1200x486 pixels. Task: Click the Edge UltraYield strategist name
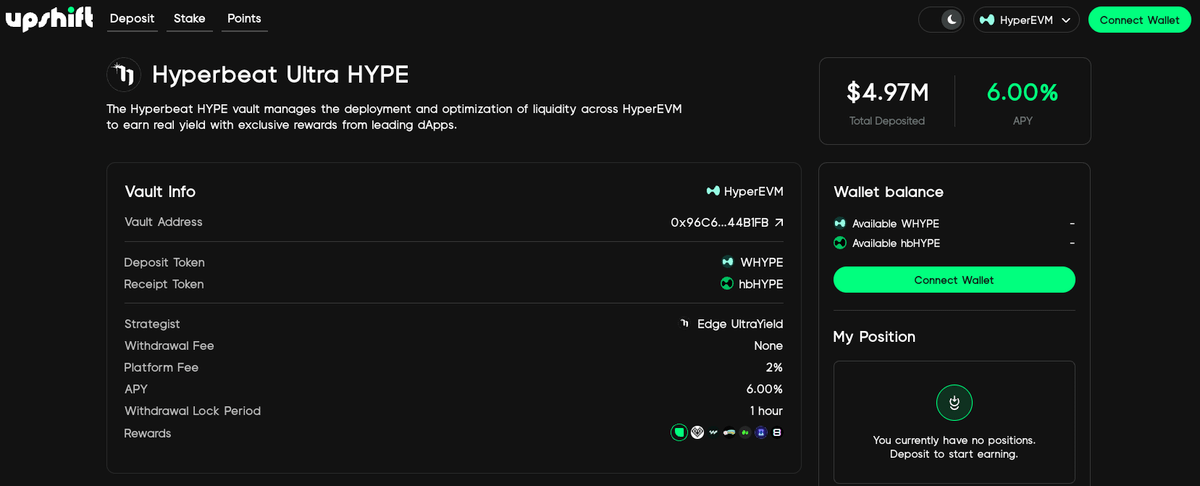740,324
